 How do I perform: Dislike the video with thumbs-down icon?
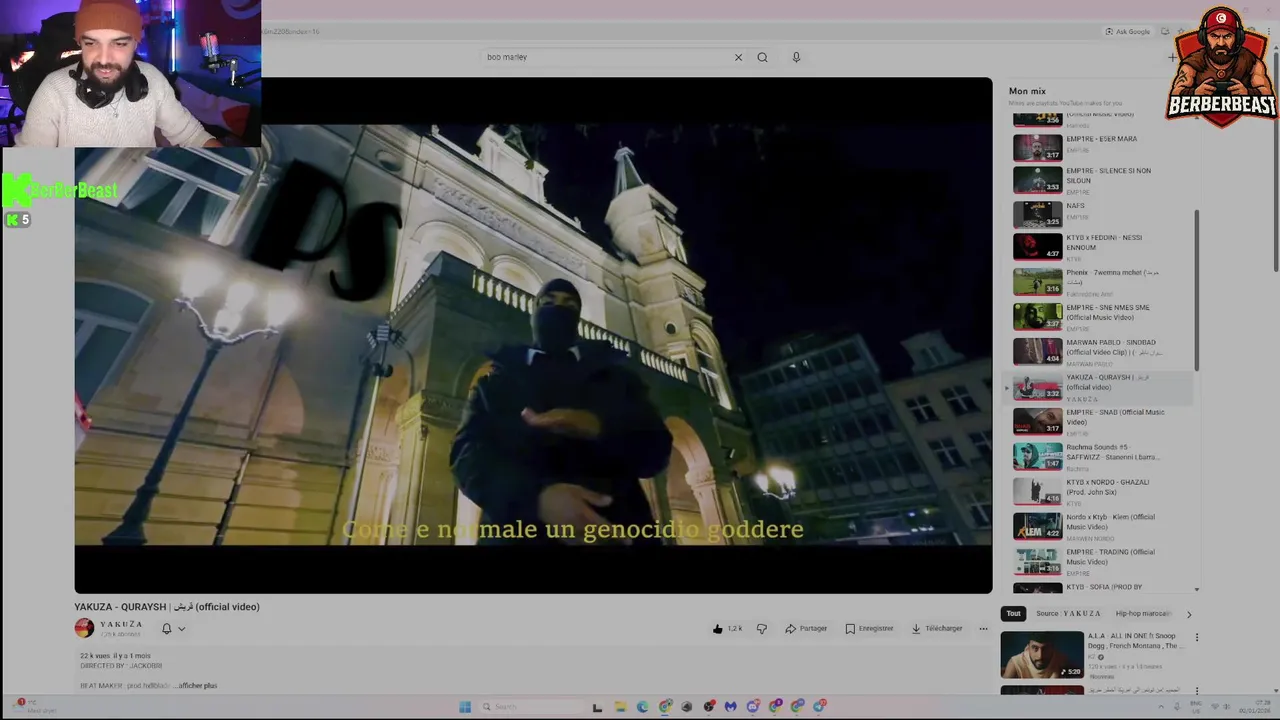pyautogui.click(x=761, y=628)
